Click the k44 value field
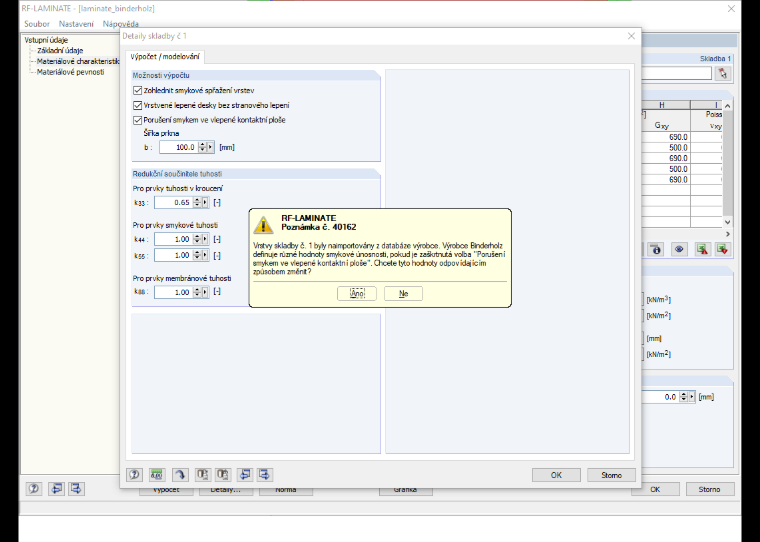Viewport: 760px width, 542px height. point(174,239)
